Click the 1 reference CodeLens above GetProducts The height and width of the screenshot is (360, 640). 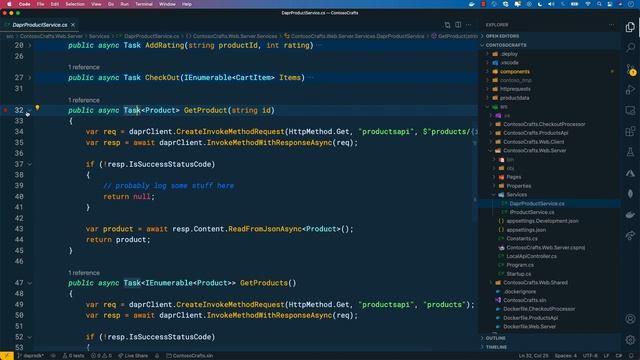[x=84, y=273]
